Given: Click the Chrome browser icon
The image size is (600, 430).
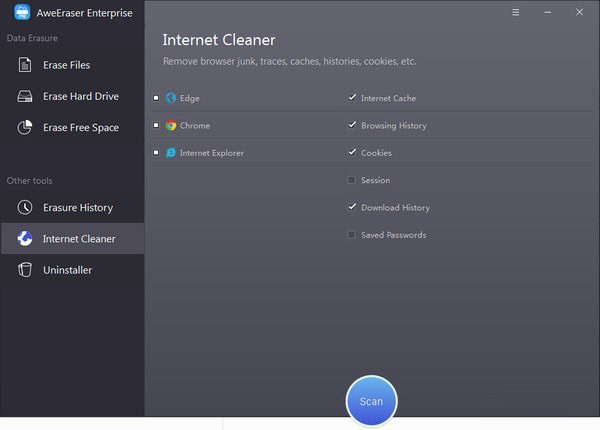Looking at the screenshot, I should point(171,126).
